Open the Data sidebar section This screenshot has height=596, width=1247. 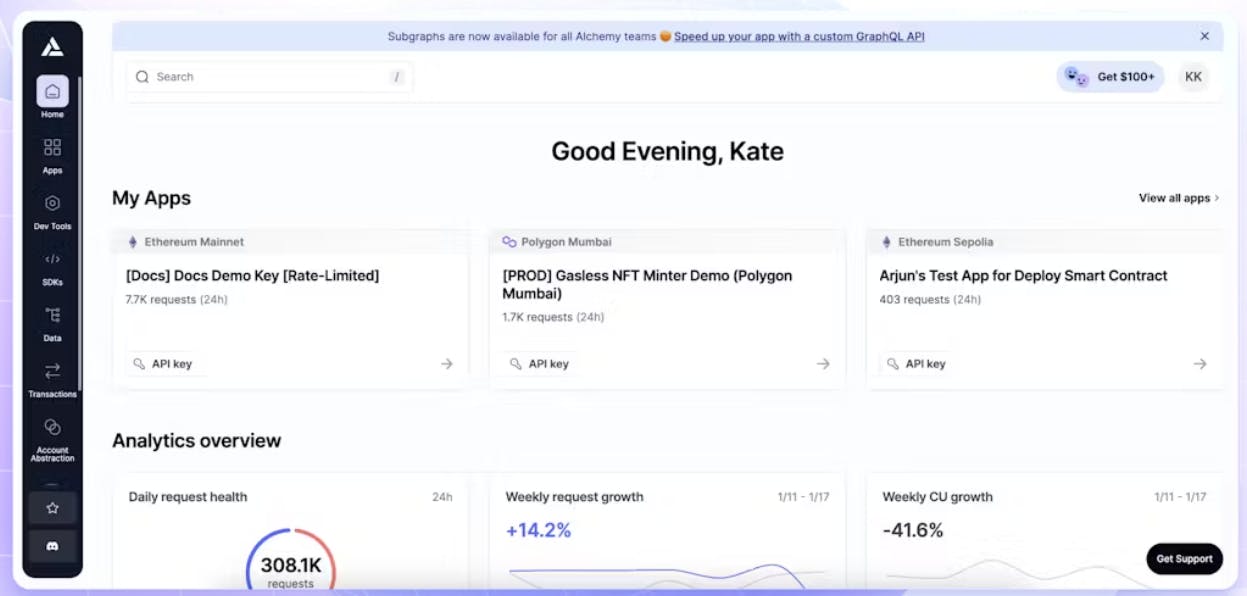(52, 323)
